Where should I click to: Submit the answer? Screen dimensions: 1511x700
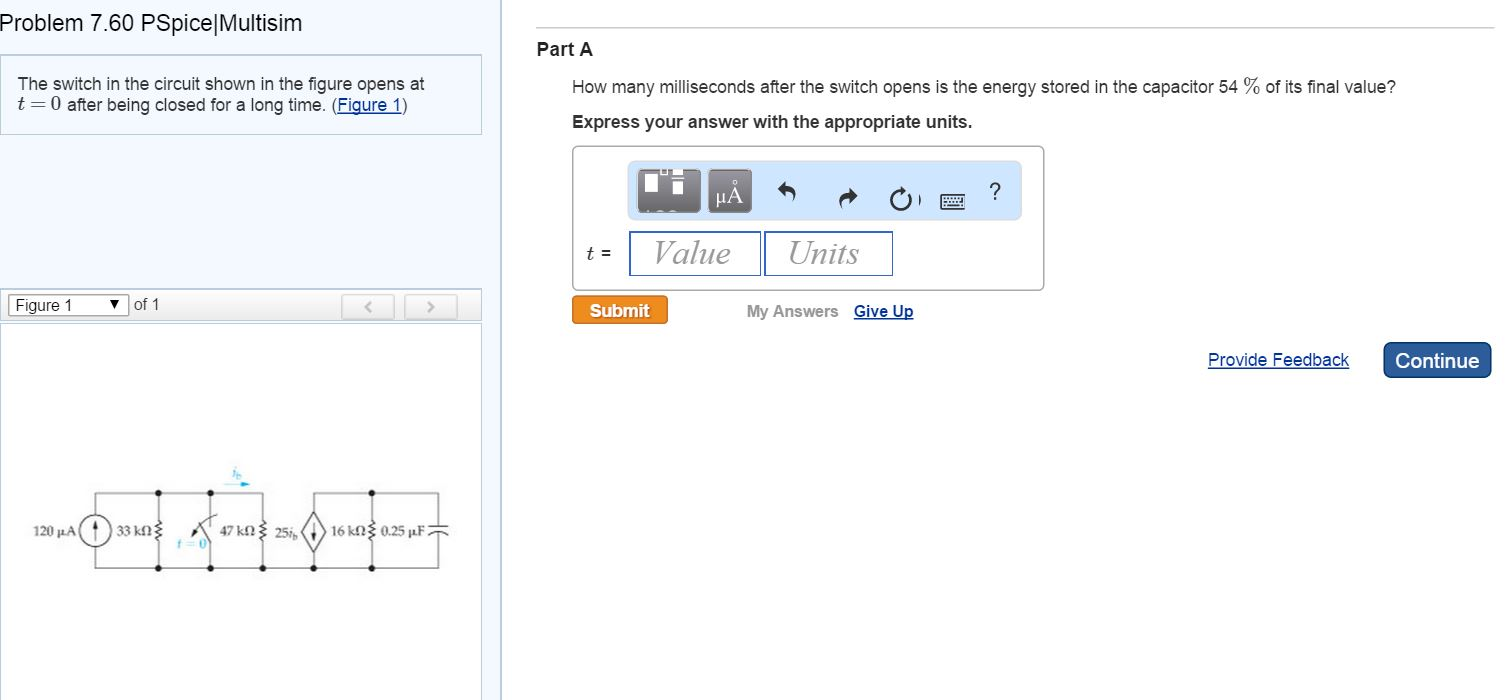coord(620,311)
